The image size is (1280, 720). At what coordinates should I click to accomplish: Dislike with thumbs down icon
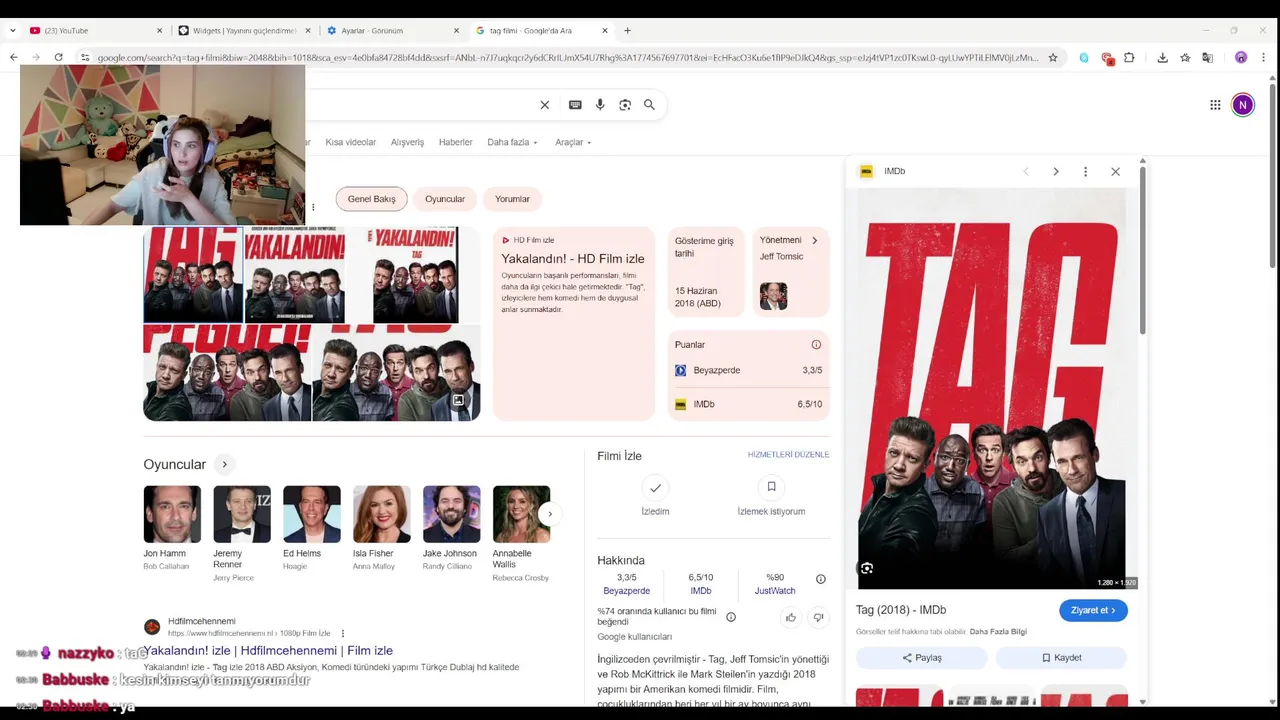coord(818,617)
